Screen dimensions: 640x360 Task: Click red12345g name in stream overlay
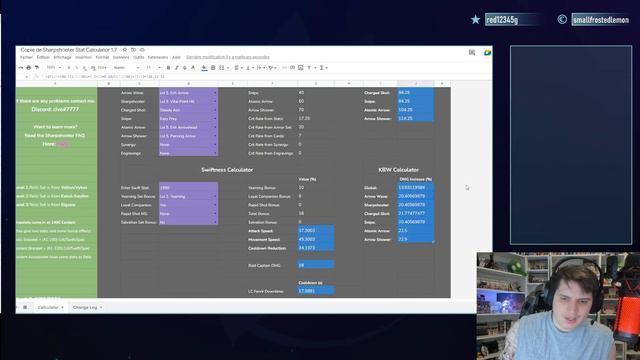click(502, 20)
